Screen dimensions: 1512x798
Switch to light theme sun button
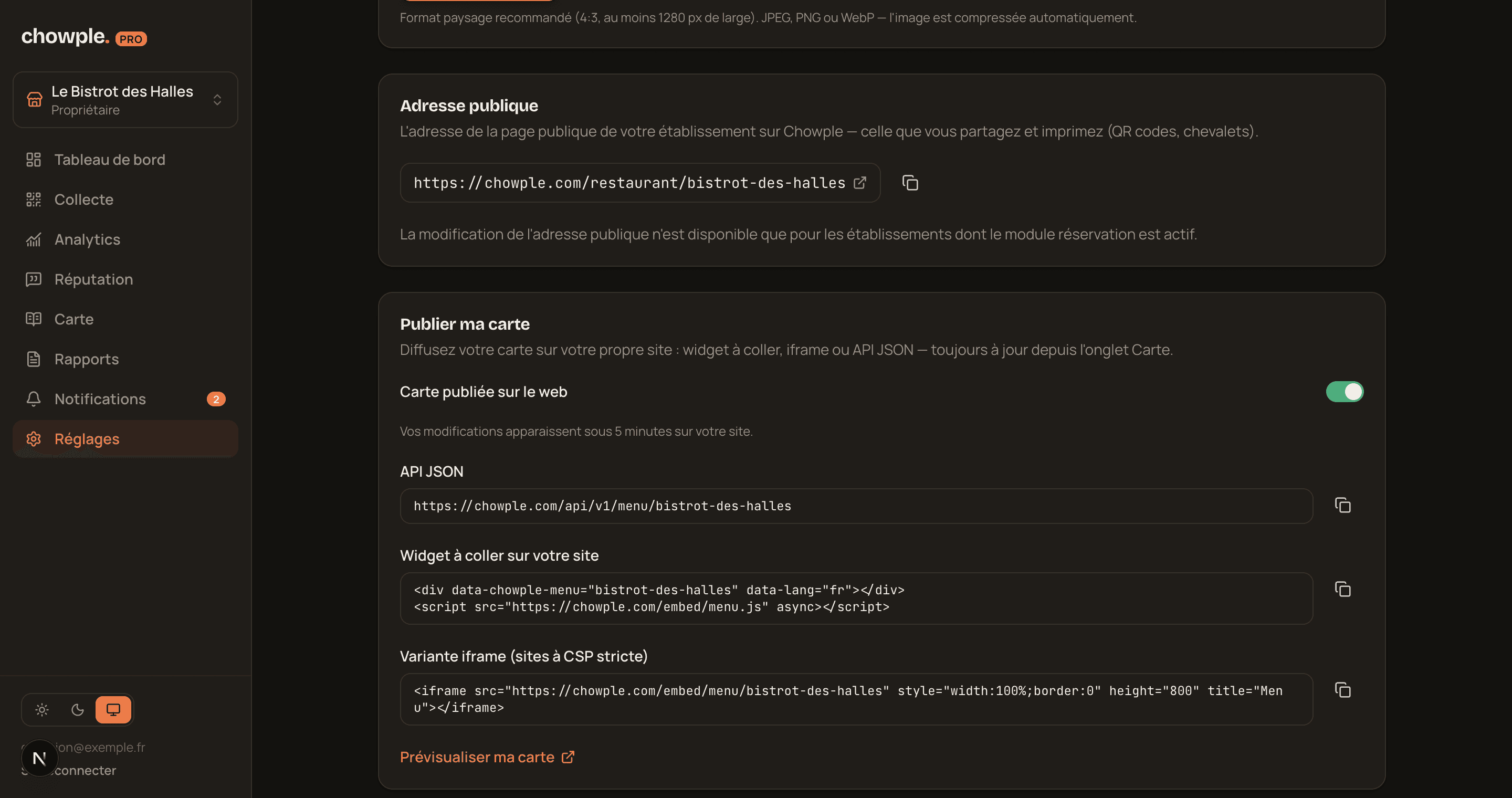coord(41,710)
